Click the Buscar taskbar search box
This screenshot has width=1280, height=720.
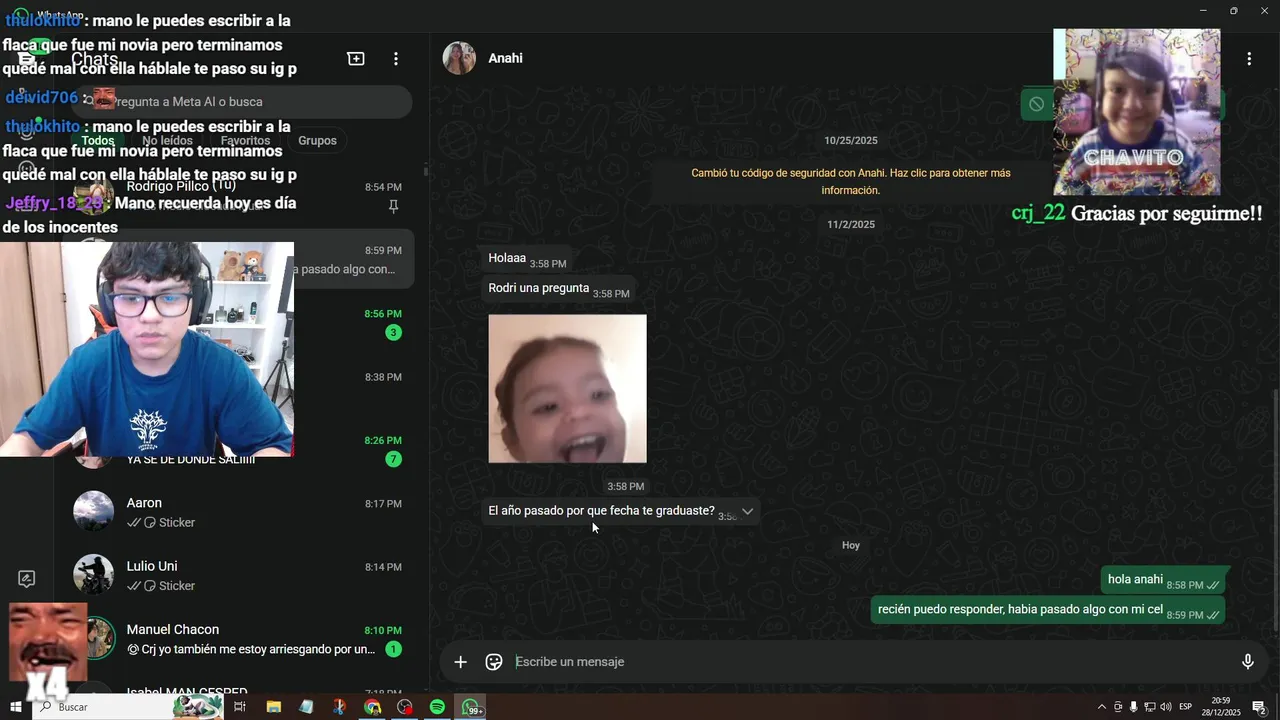click(130, 707)
